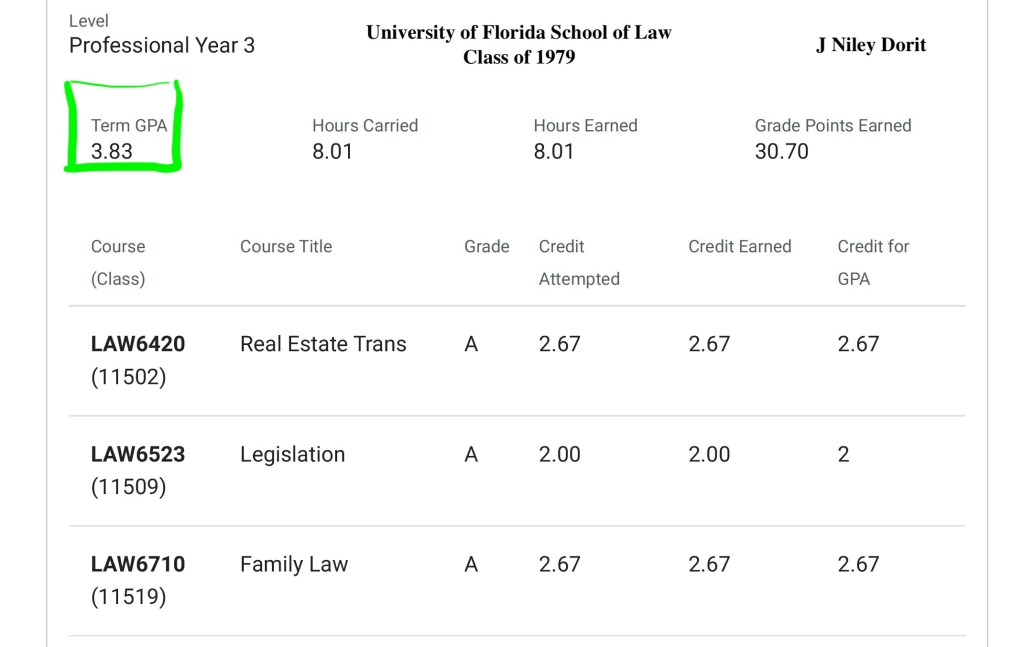Viewport: 1024px width, 647px height.
Task: Click the University of Florida School of Law heading
Action: [x=519, y=32]
